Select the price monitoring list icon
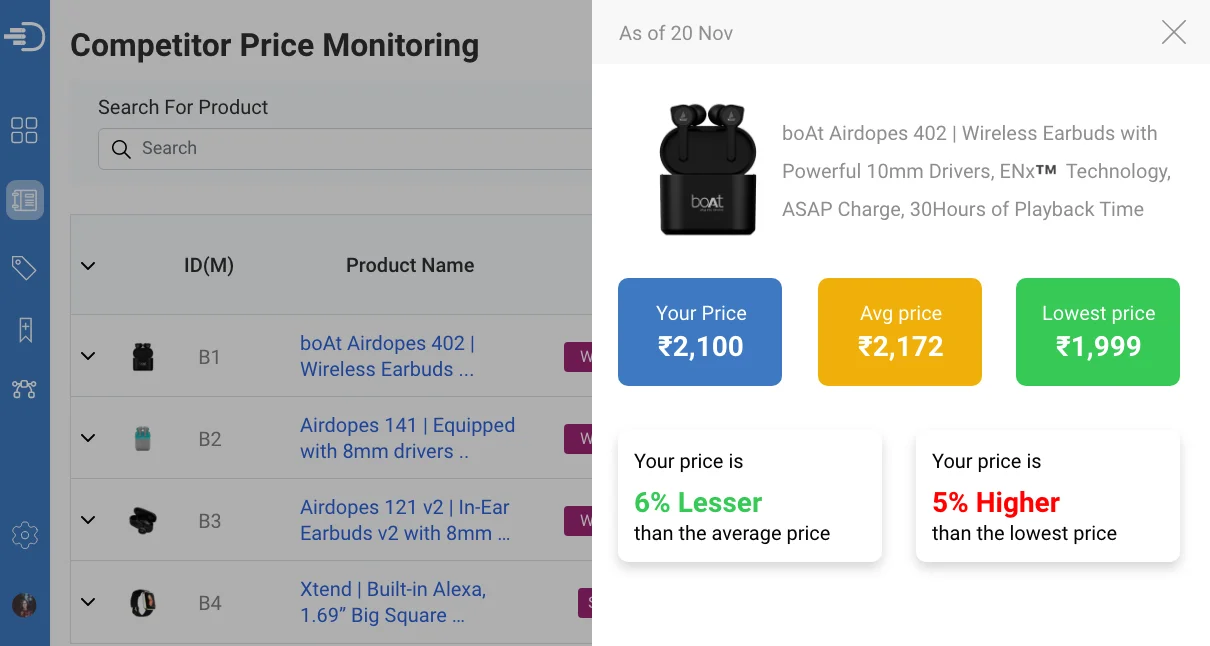Screen dimensions: 1210x646 coord(25,200)
